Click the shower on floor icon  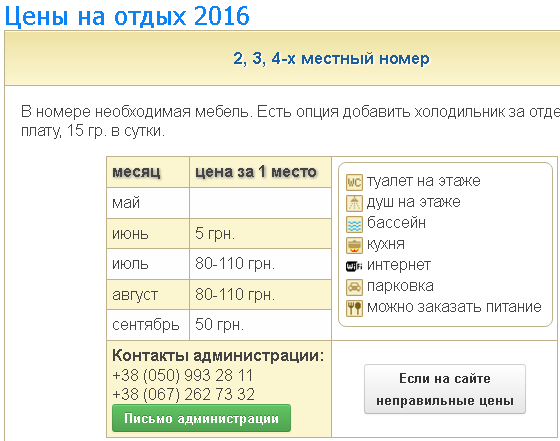coord(354,203)
